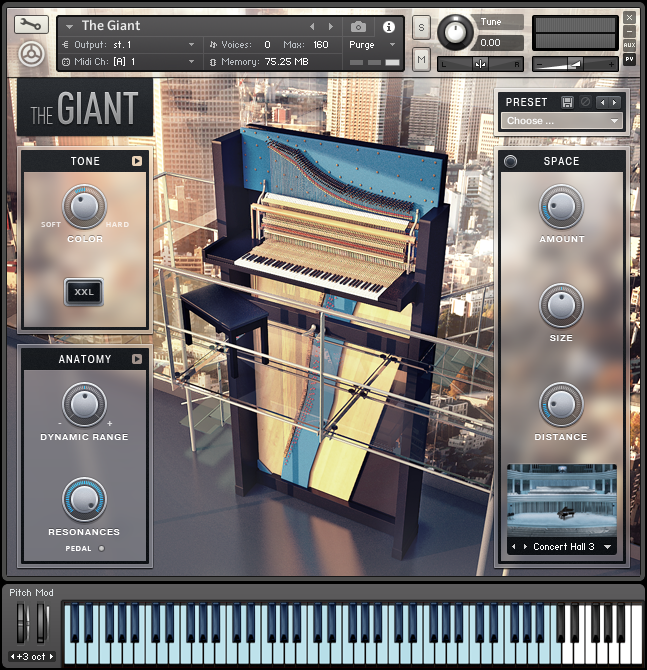Select previous preset arrow in PRESET panel

(603, 103)
